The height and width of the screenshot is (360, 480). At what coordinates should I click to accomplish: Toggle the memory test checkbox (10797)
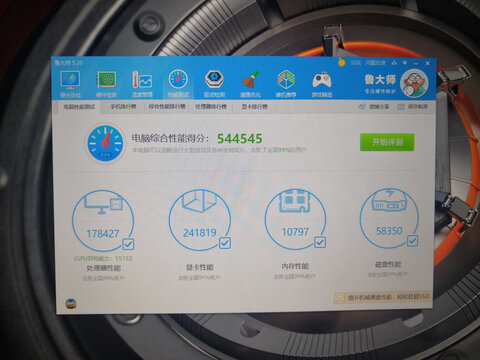coord(320,242)
